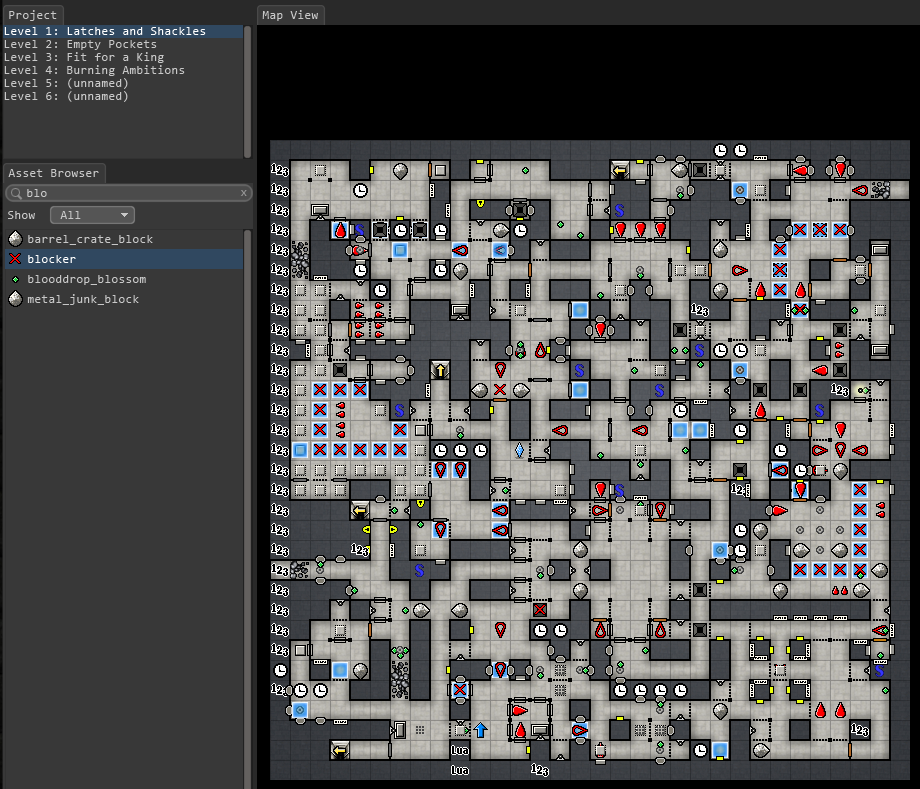The width and height of the screenshot is (920, 789).
Task: Open Level 6 (unnamed) in project list
Action: tap(66, 96)
